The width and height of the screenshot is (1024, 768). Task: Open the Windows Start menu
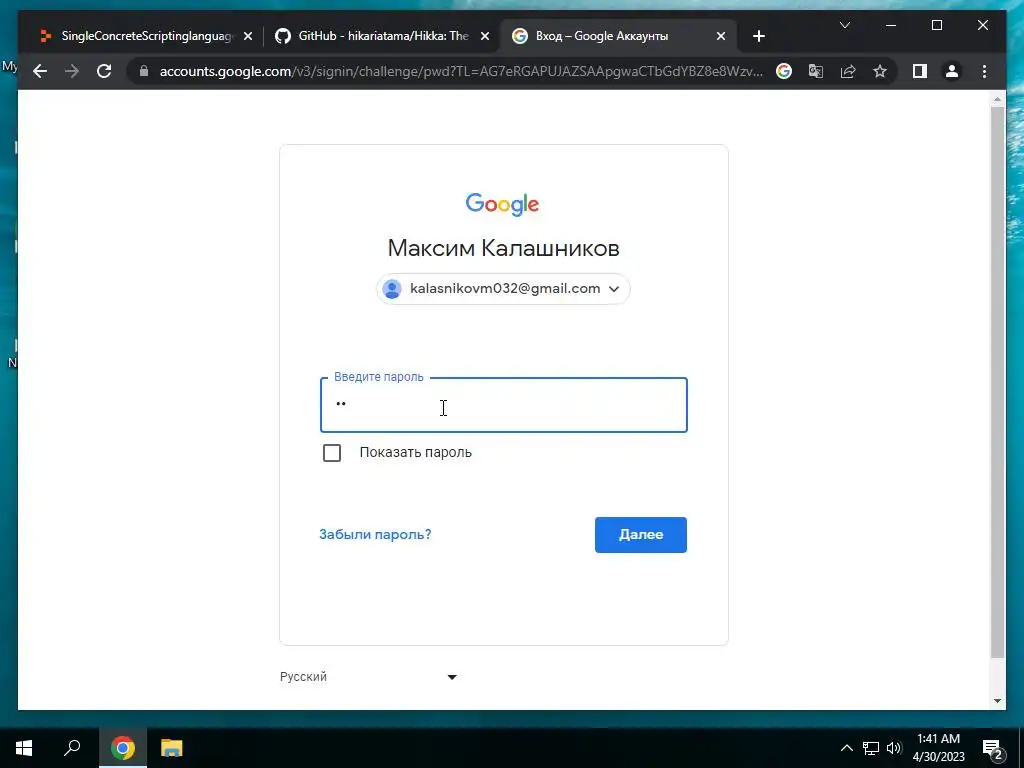point(24,748)
